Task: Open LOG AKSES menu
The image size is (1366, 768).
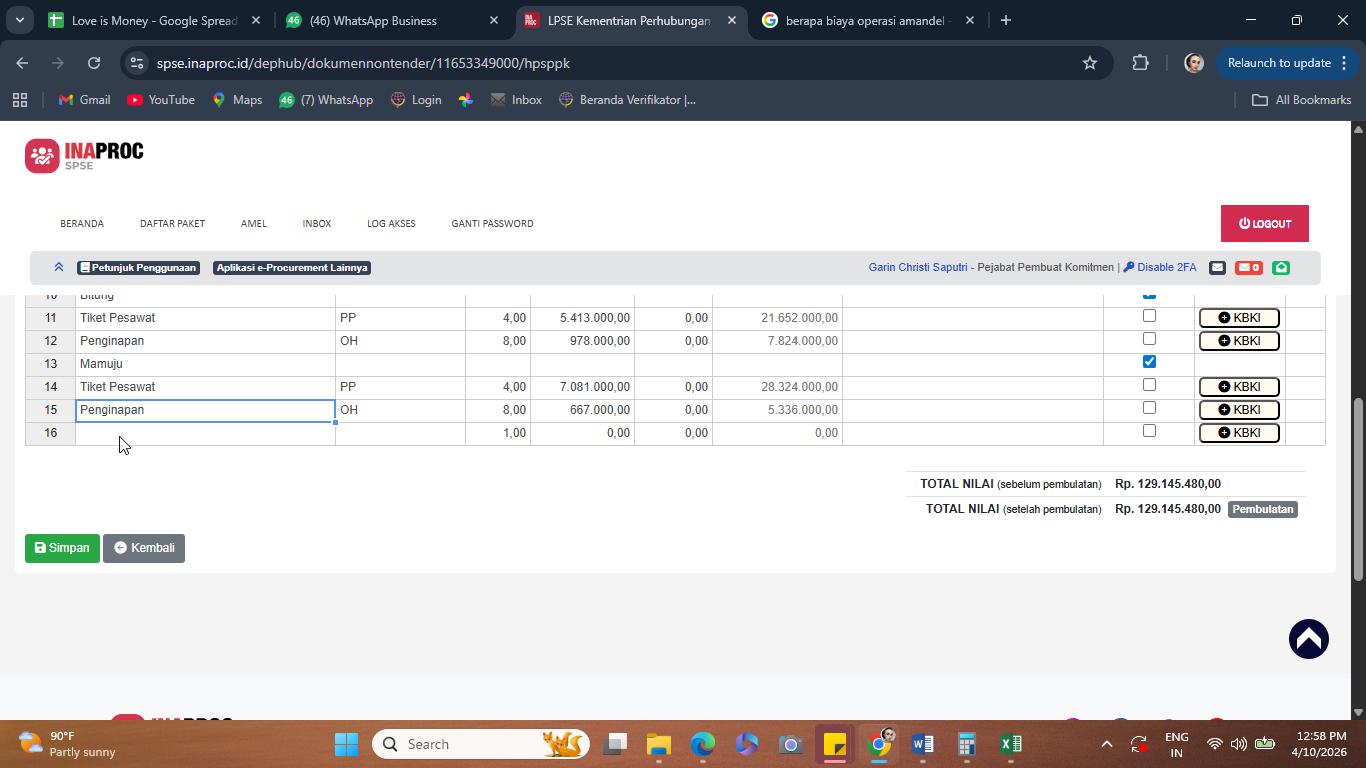Action: click(x=391, y=224)
